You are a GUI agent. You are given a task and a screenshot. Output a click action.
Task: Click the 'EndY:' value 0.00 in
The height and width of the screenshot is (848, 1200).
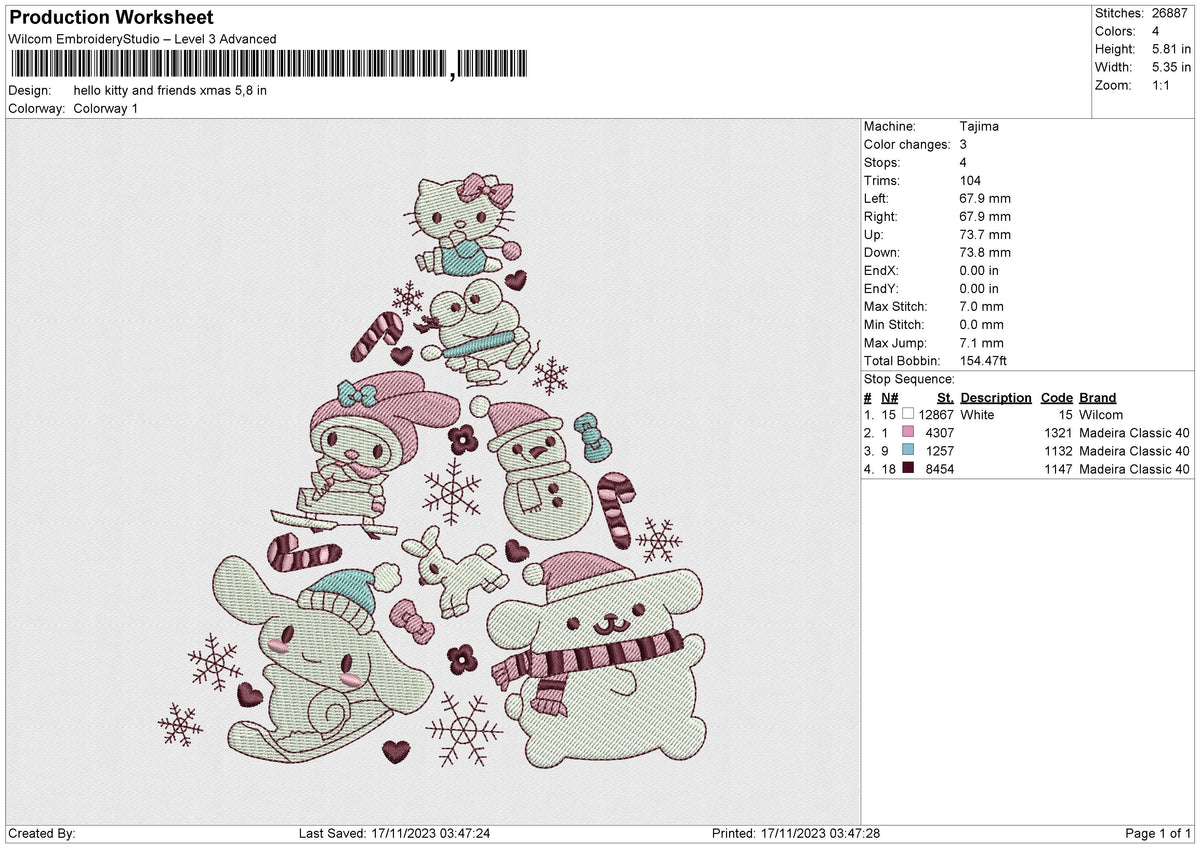tap(979, 288)
